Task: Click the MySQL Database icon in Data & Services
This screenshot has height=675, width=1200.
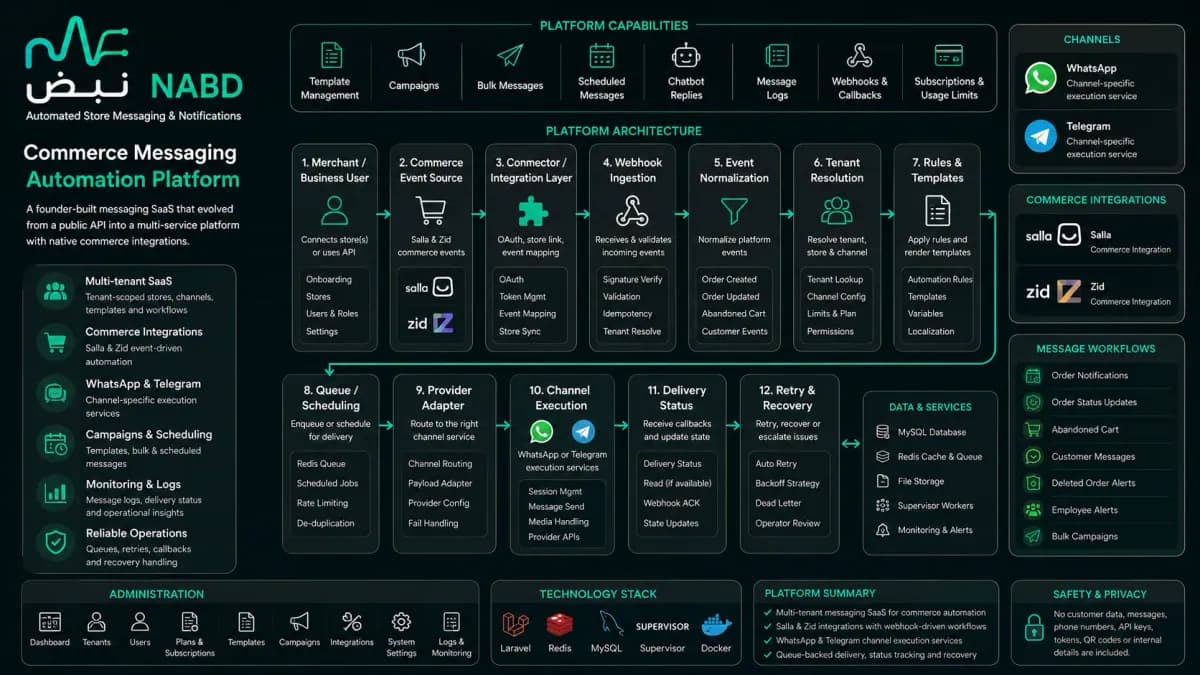Action: click(883, 432)
